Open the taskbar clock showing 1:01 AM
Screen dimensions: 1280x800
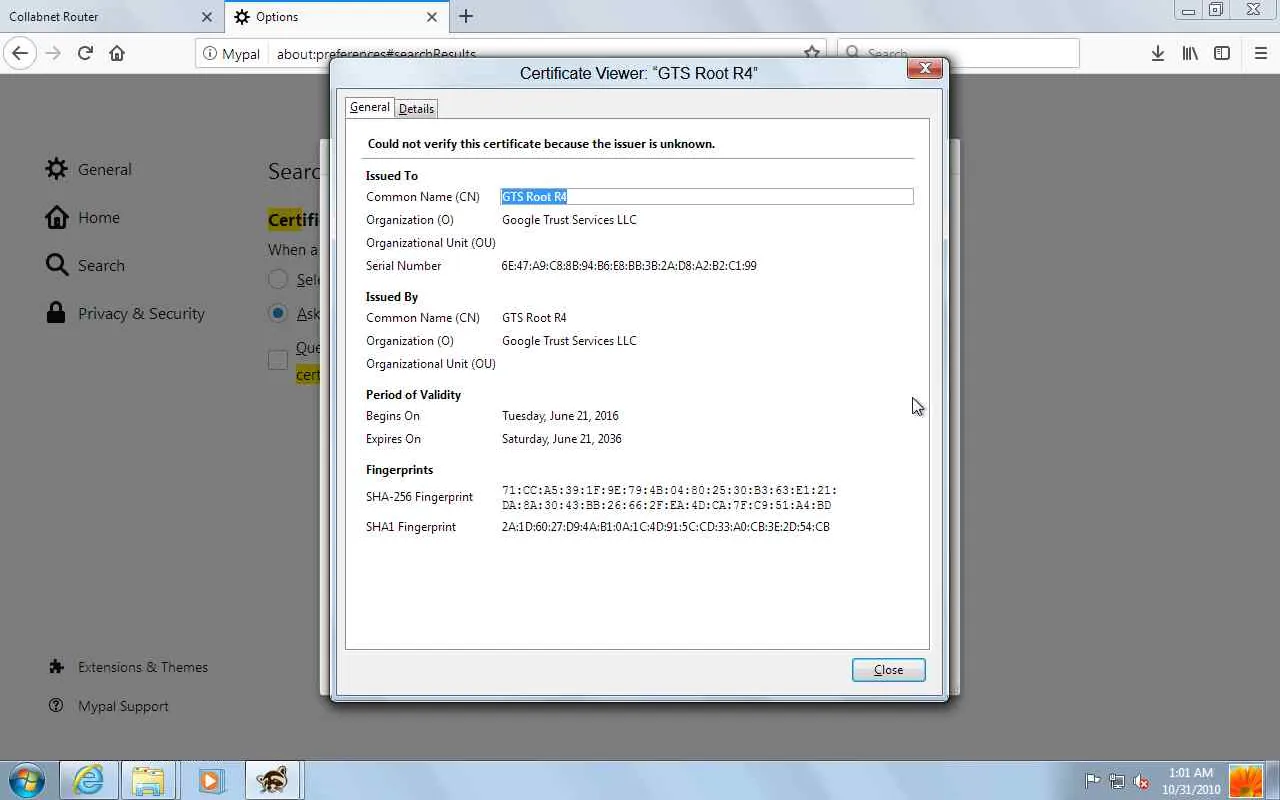pos(1191,781)
